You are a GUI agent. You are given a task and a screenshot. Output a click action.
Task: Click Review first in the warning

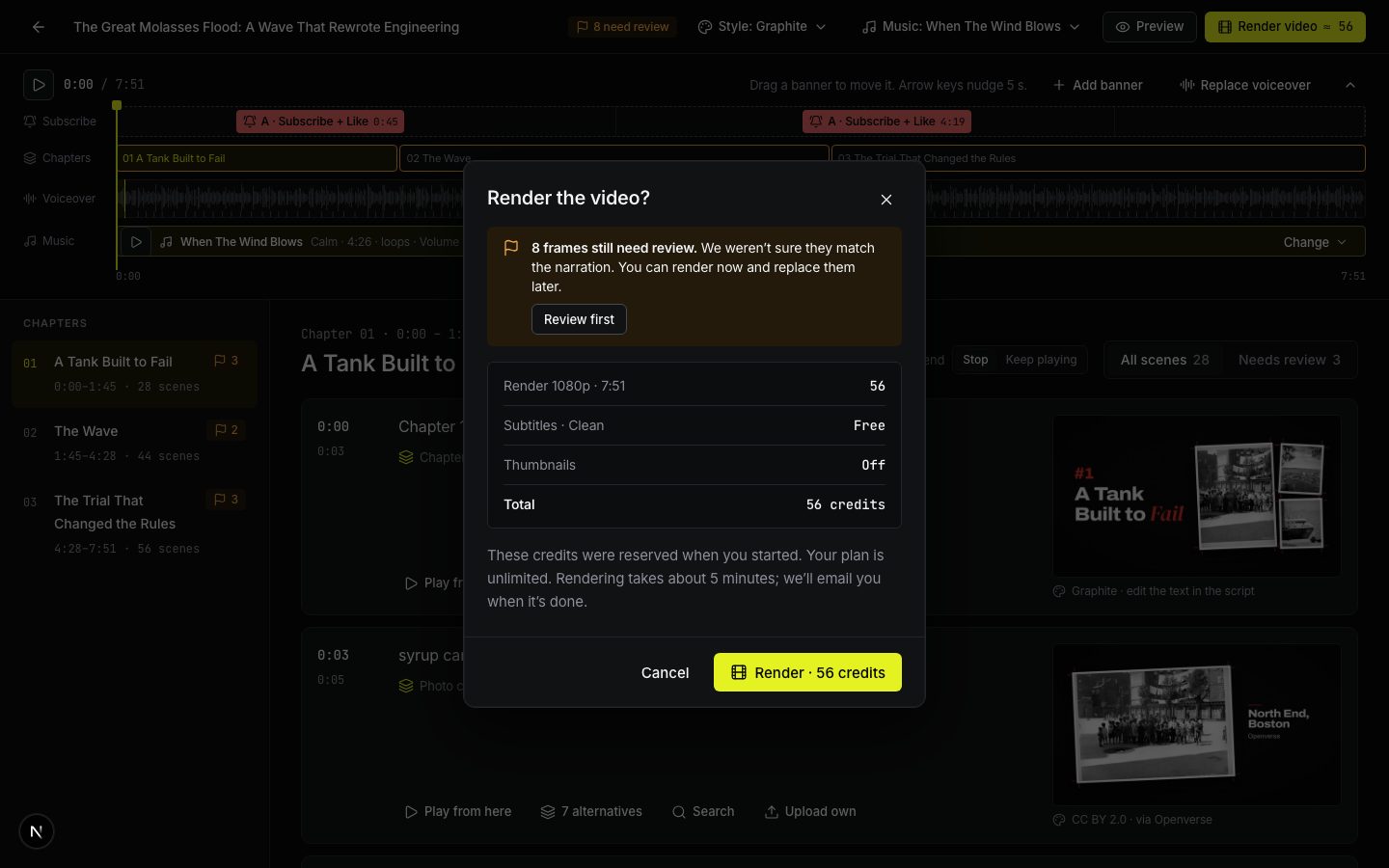pos(579,319)
